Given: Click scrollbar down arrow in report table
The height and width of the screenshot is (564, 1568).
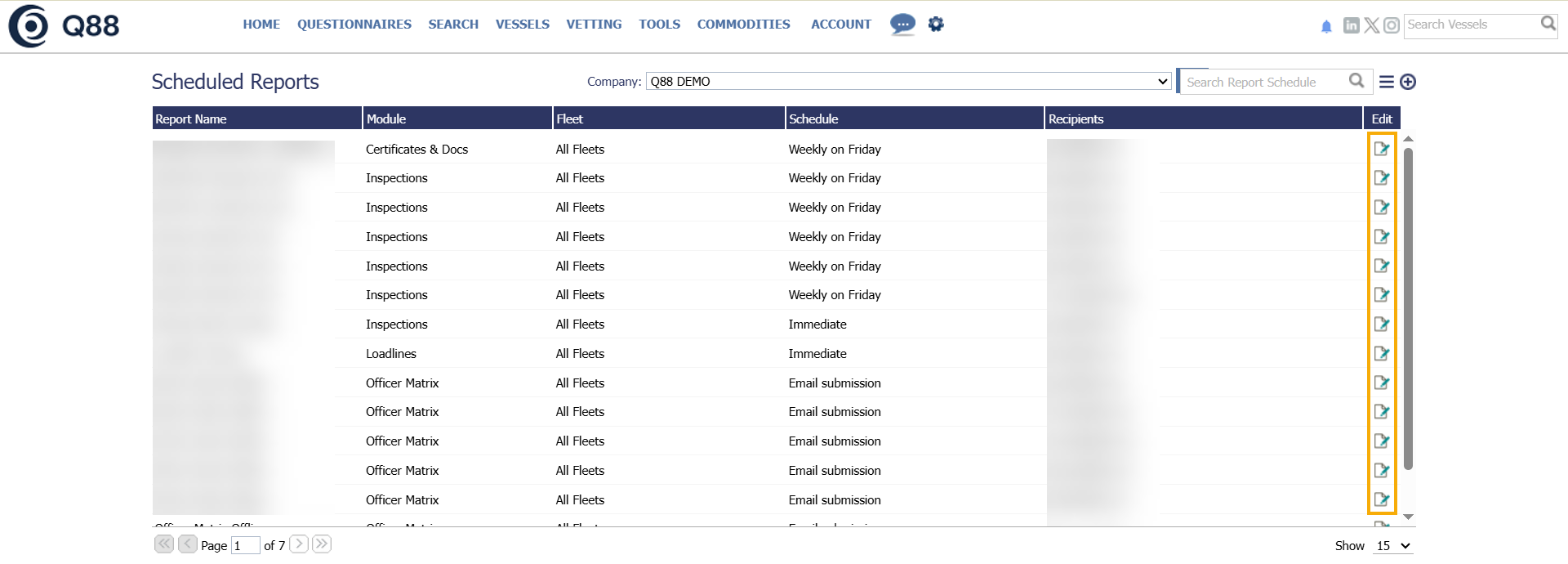Looking at the screenshot, I should [1408, 517].
